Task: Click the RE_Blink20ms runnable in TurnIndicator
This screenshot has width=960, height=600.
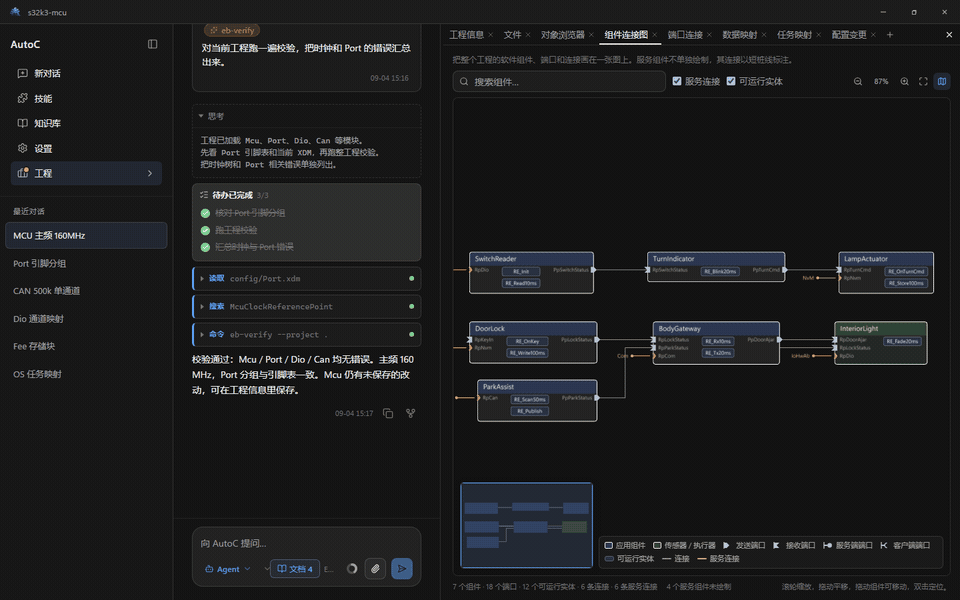Action: coord(720,271)
